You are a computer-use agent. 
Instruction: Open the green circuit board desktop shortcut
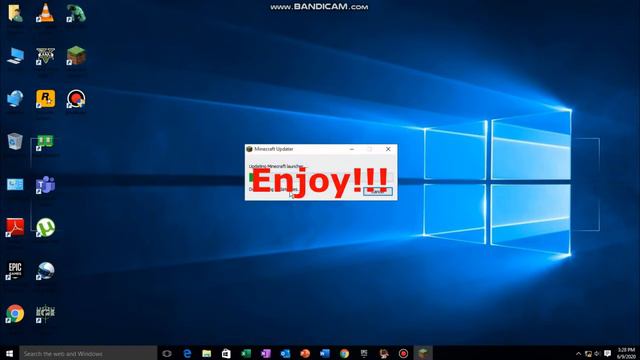click(45, 142)
